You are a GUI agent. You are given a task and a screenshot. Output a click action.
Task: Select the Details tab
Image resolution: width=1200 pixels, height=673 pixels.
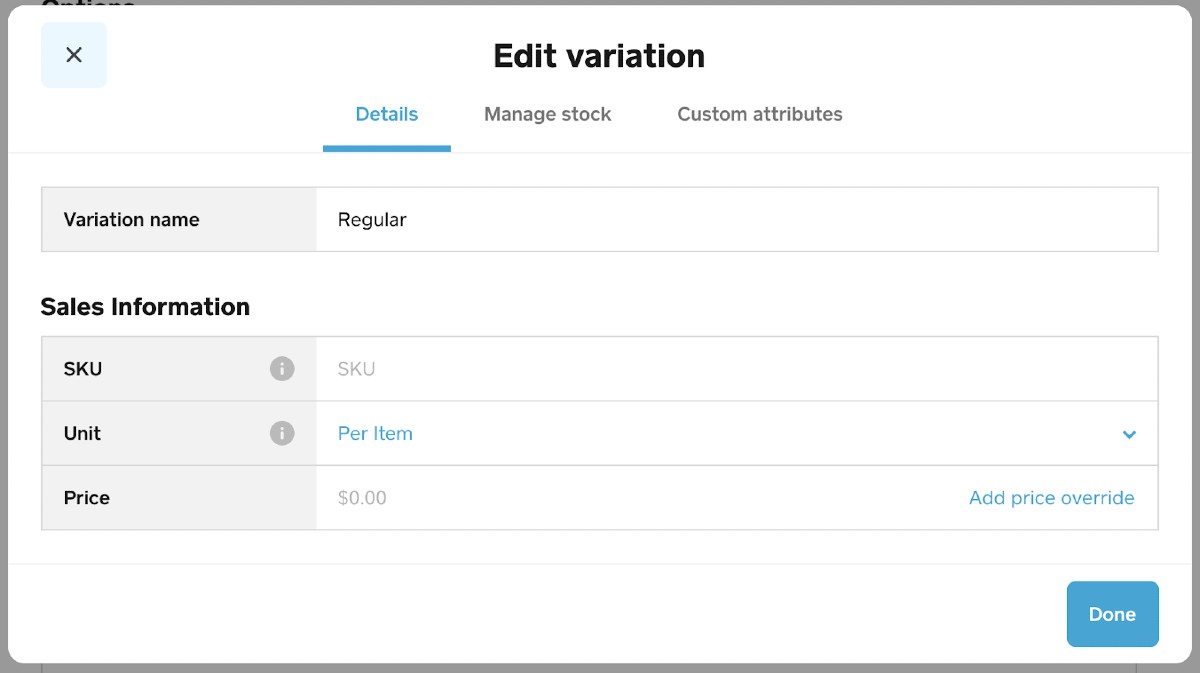[x=386, y=114]
